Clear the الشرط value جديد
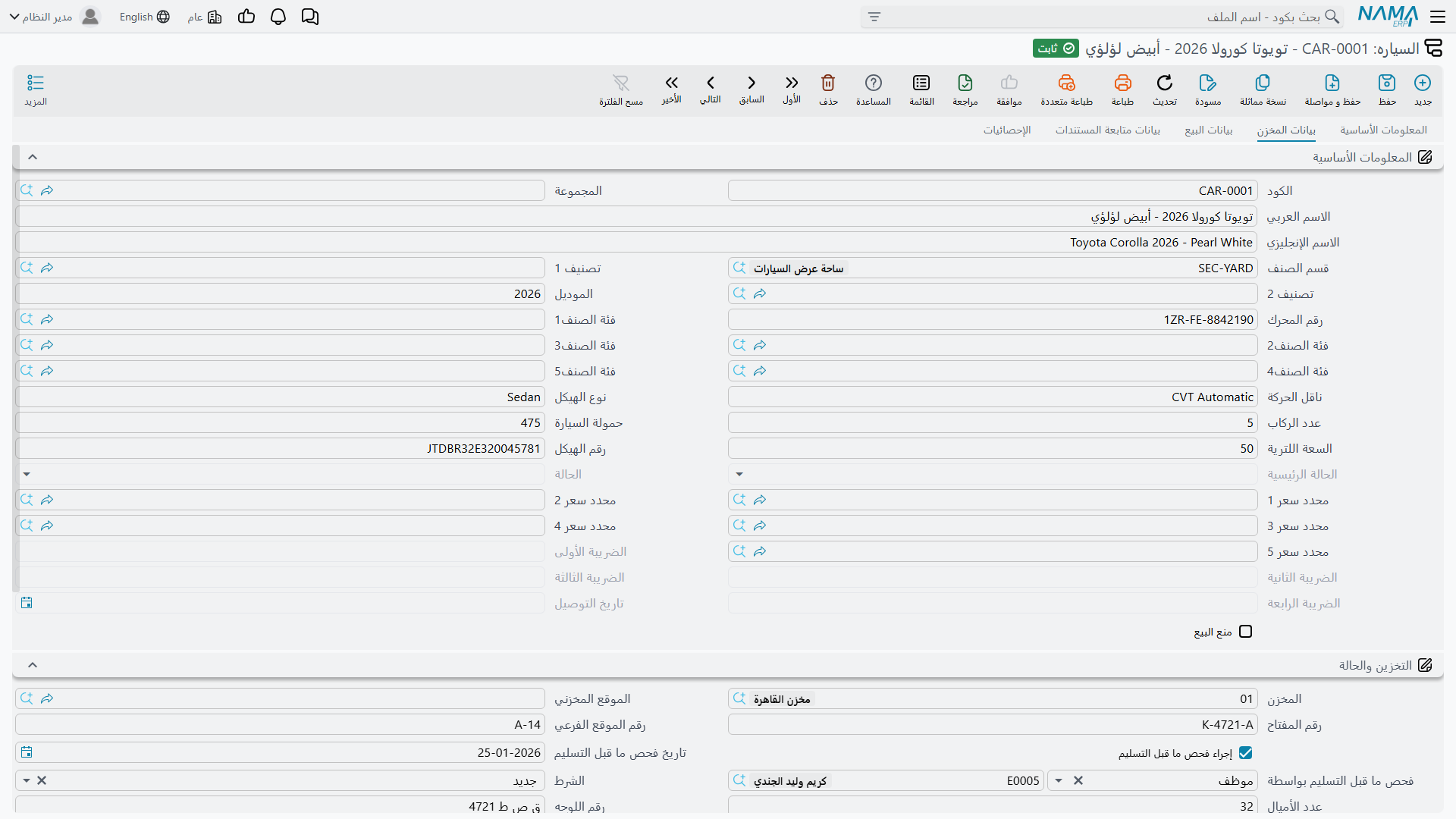 42,780
